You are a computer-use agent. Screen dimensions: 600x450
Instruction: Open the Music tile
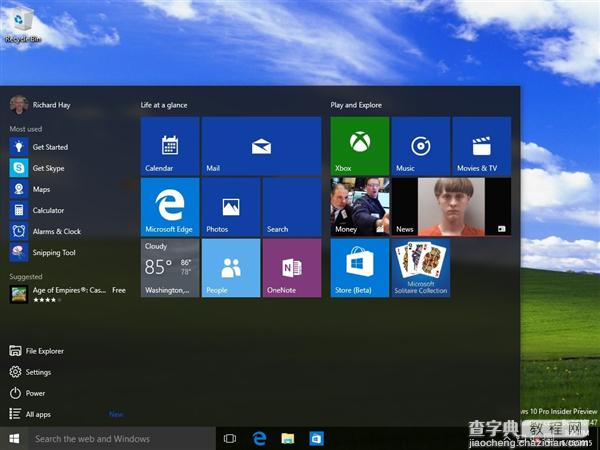coord(421,146)
